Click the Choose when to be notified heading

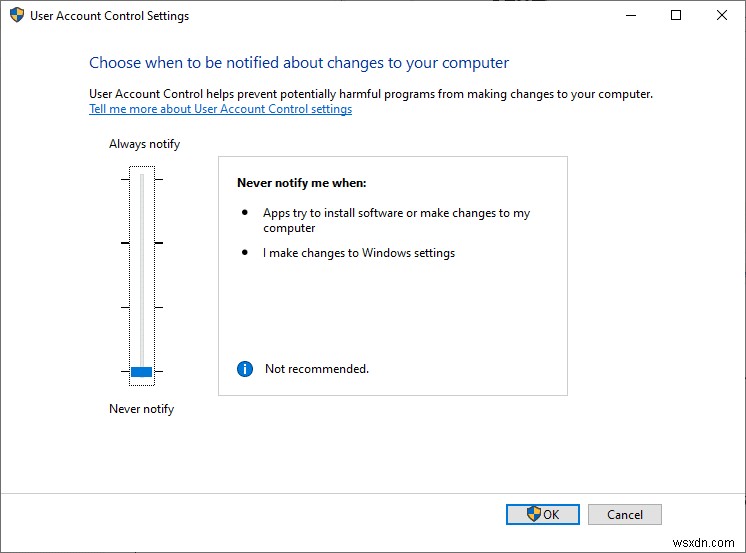click(x=299, y=63)
